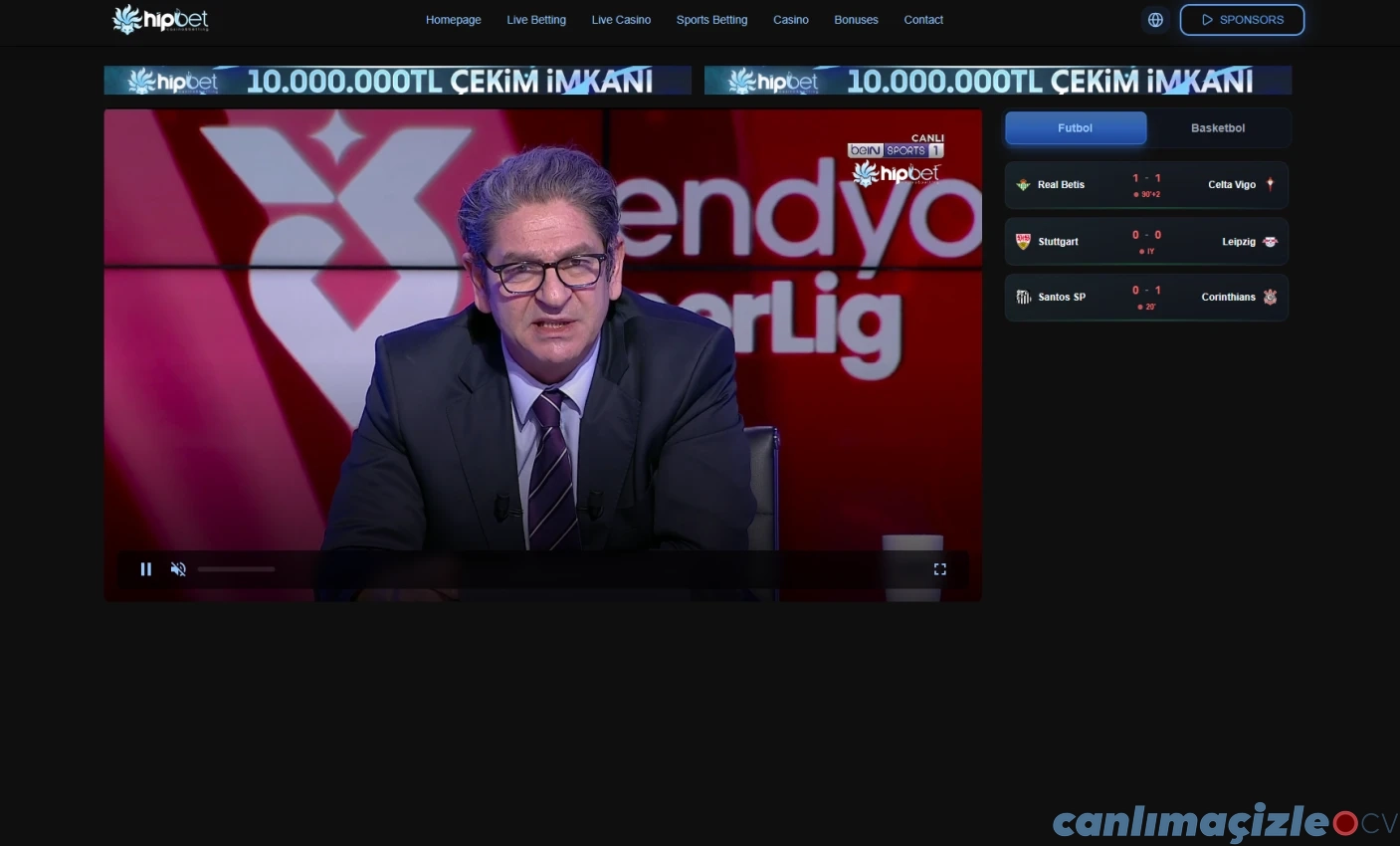Click the Leipzig team crest
The width and height of the screenshot is (1400, 846).
click(1270, 242)
